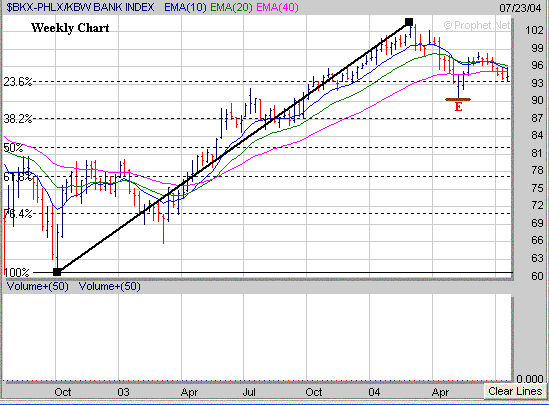549x405 pixels.
Task: Click the 90 price axis value
Action: [x=537, y=100]
